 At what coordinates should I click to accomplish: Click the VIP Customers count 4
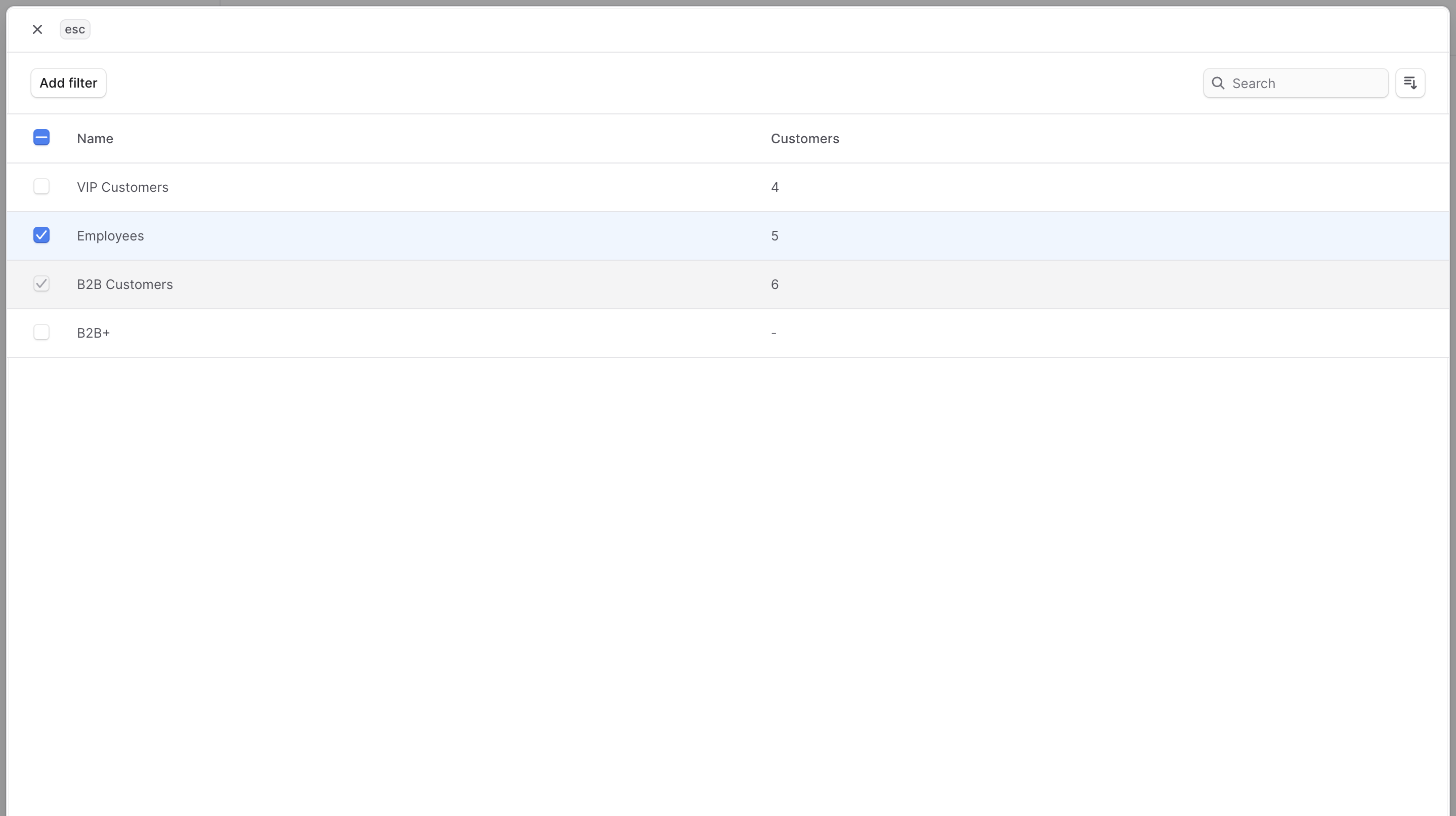(775, 187)
